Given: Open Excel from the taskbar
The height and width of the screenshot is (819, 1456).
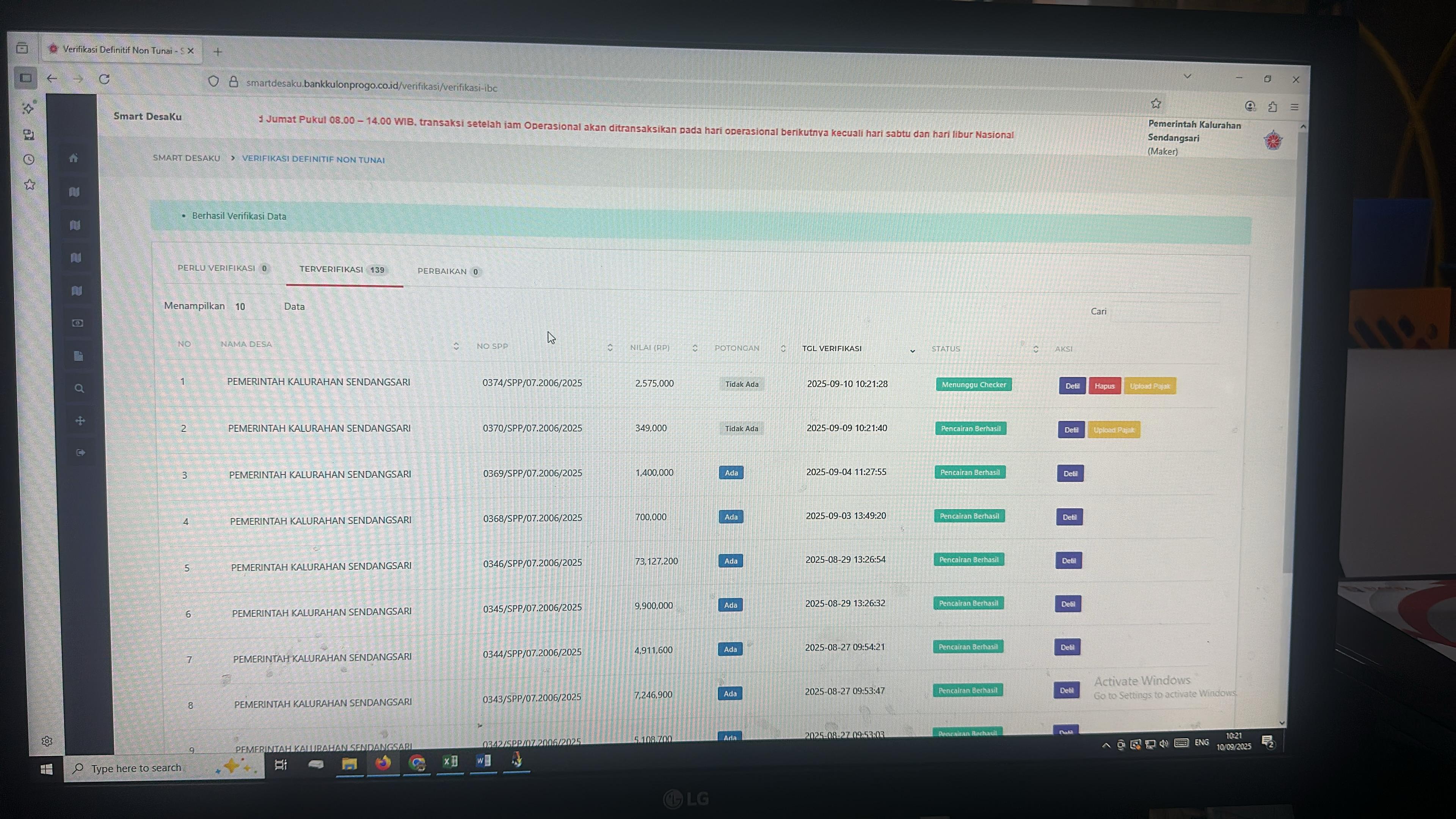Looking at the screenshot, I should coord(450,761).
